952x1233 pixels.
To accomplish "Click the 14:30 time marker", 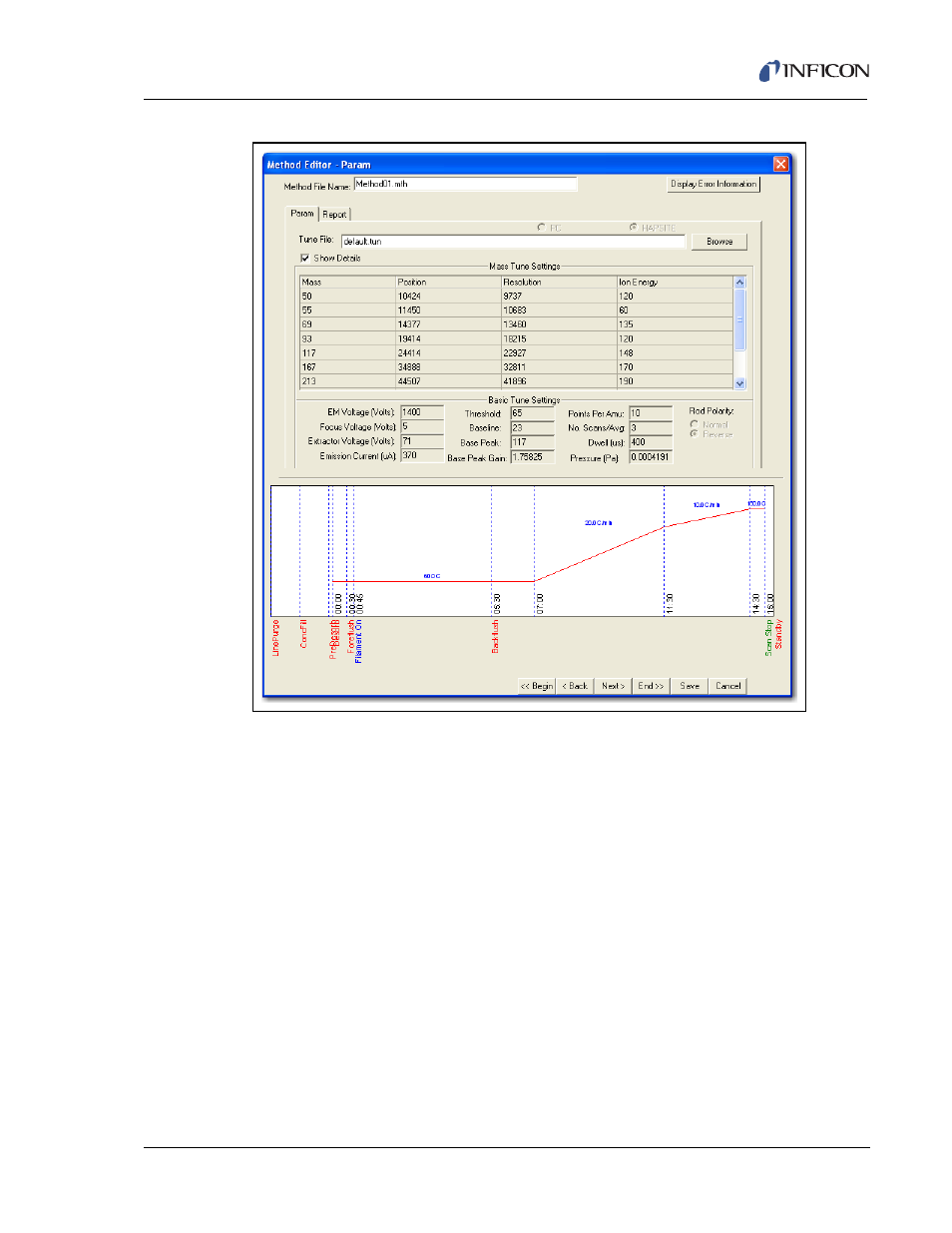I will 755,604.
